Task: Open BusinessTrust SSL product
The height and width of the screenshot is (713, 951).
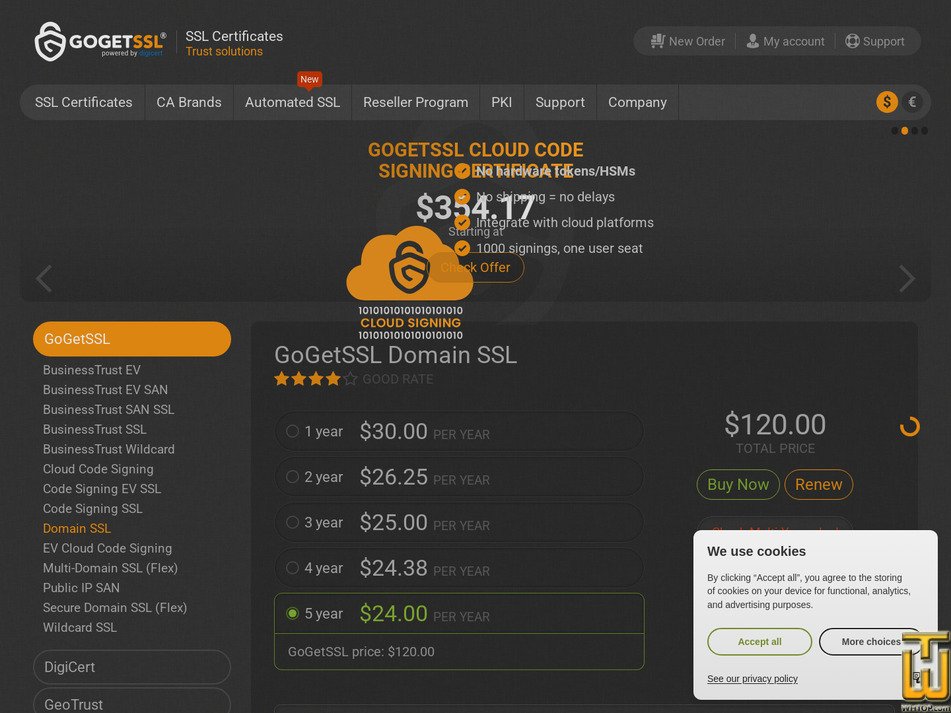Action: click(95, 429)
